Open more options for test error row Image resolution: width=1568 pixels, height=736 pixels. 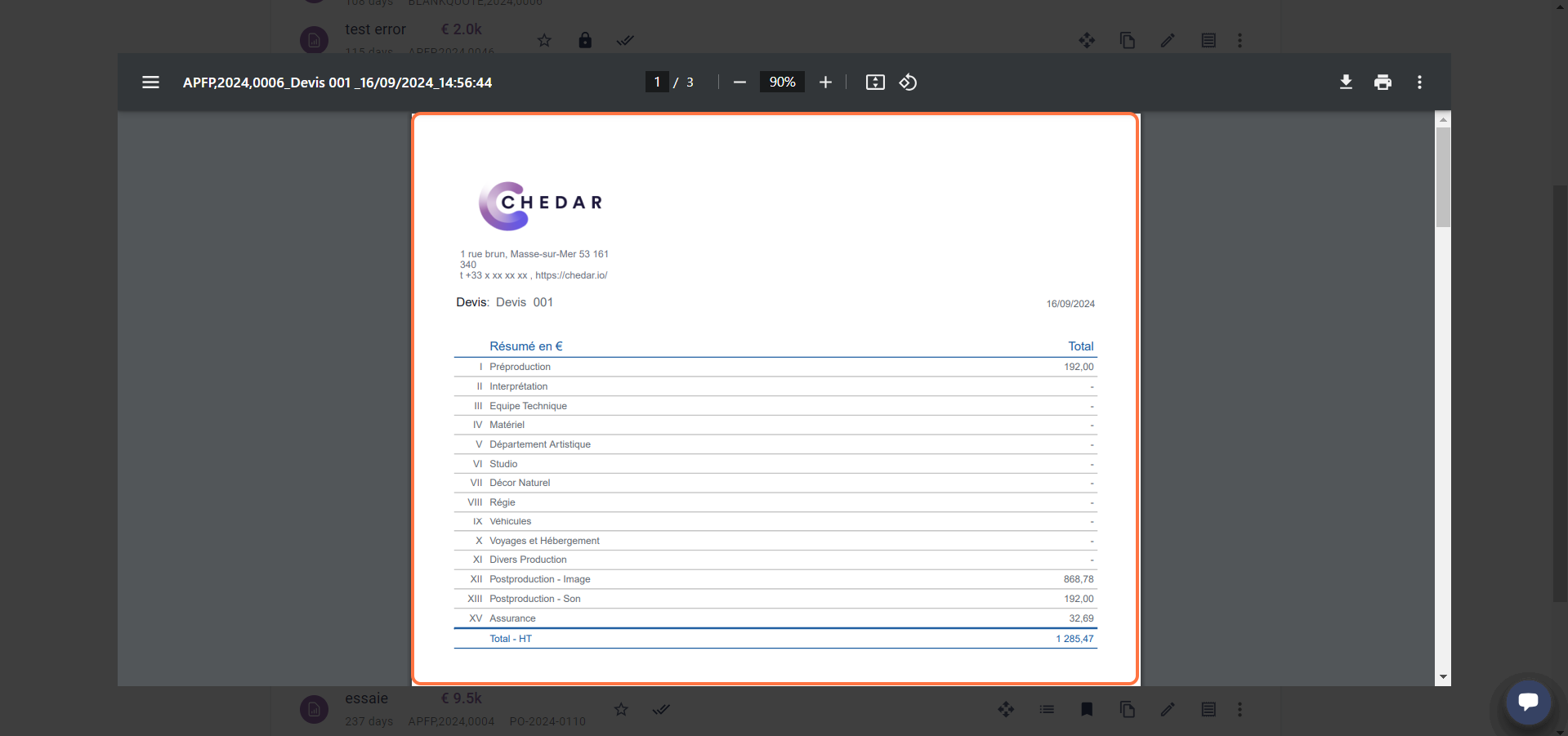click(x=1240, y=40)
